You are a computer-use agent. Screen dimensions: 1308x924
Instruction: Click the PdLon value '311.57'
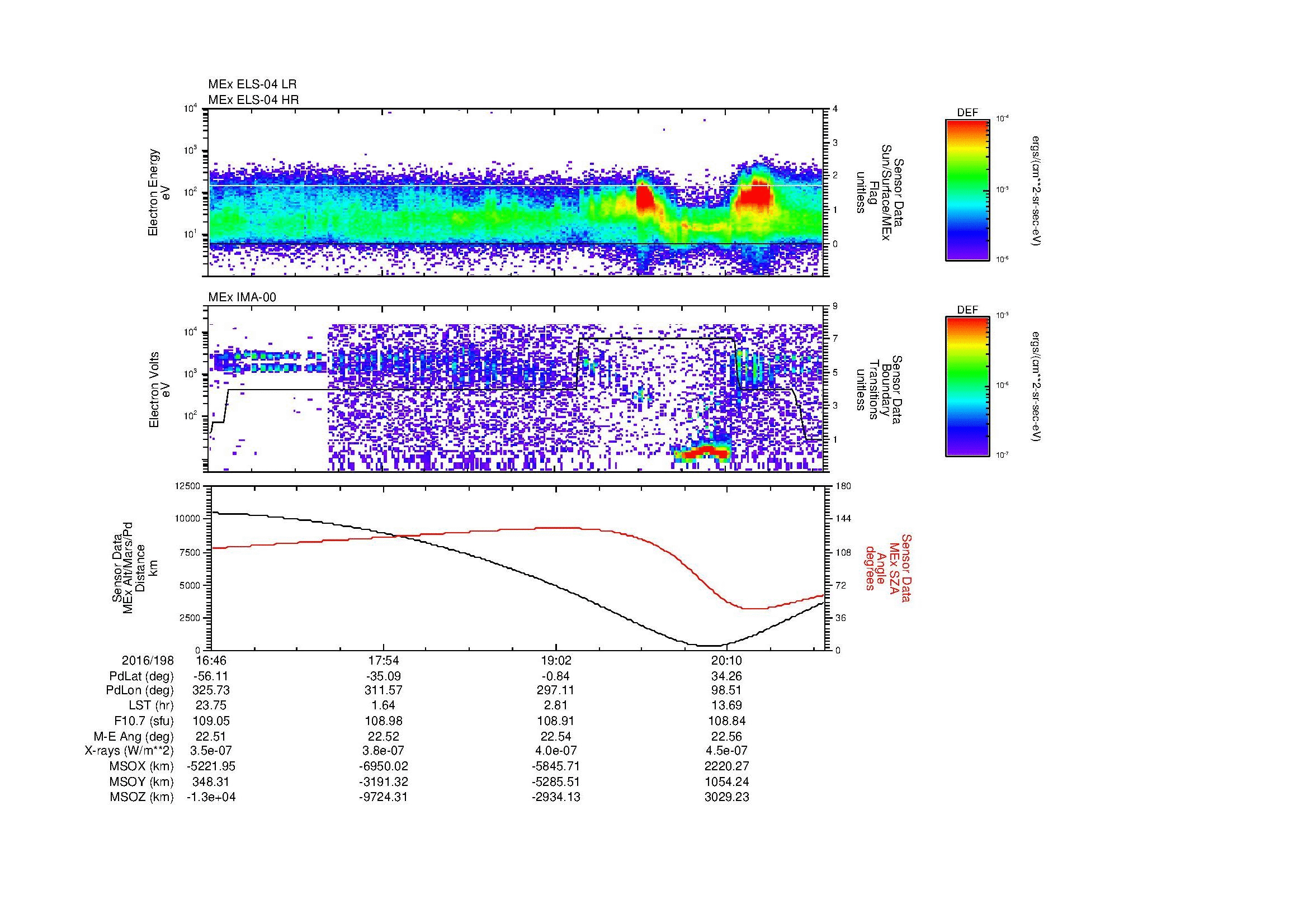(384, 690)
